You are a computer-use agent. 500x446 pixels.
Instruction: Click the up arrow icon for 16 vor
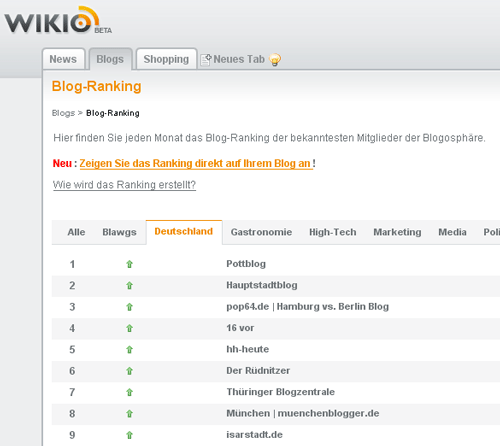click(129, 328)
